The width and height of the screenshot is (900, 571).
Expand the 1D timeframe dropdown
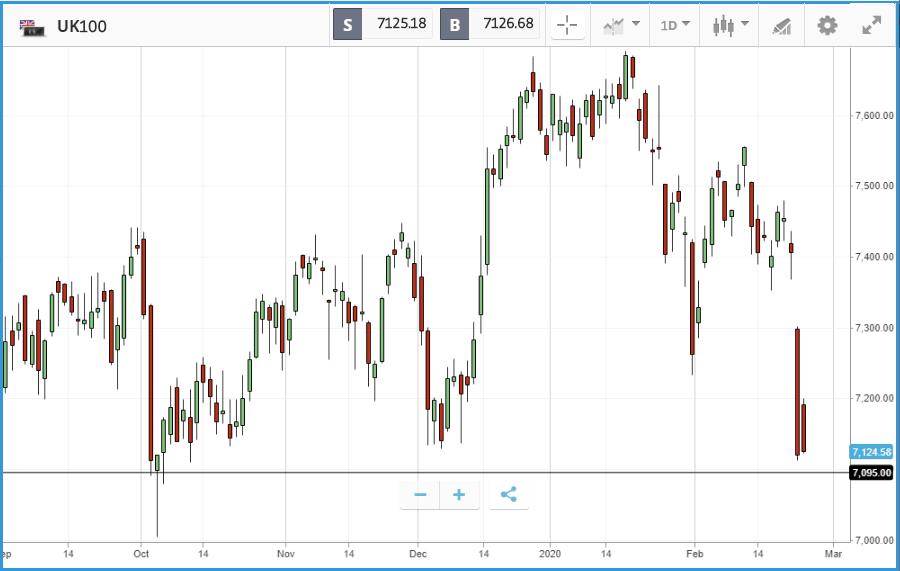[x=675, y=25]
